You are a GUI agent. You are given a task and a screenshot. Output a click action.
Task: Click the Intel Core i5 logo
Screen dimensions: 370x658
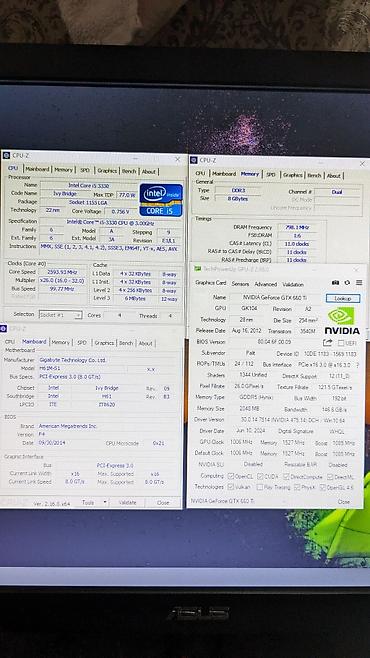click(161, 200)
